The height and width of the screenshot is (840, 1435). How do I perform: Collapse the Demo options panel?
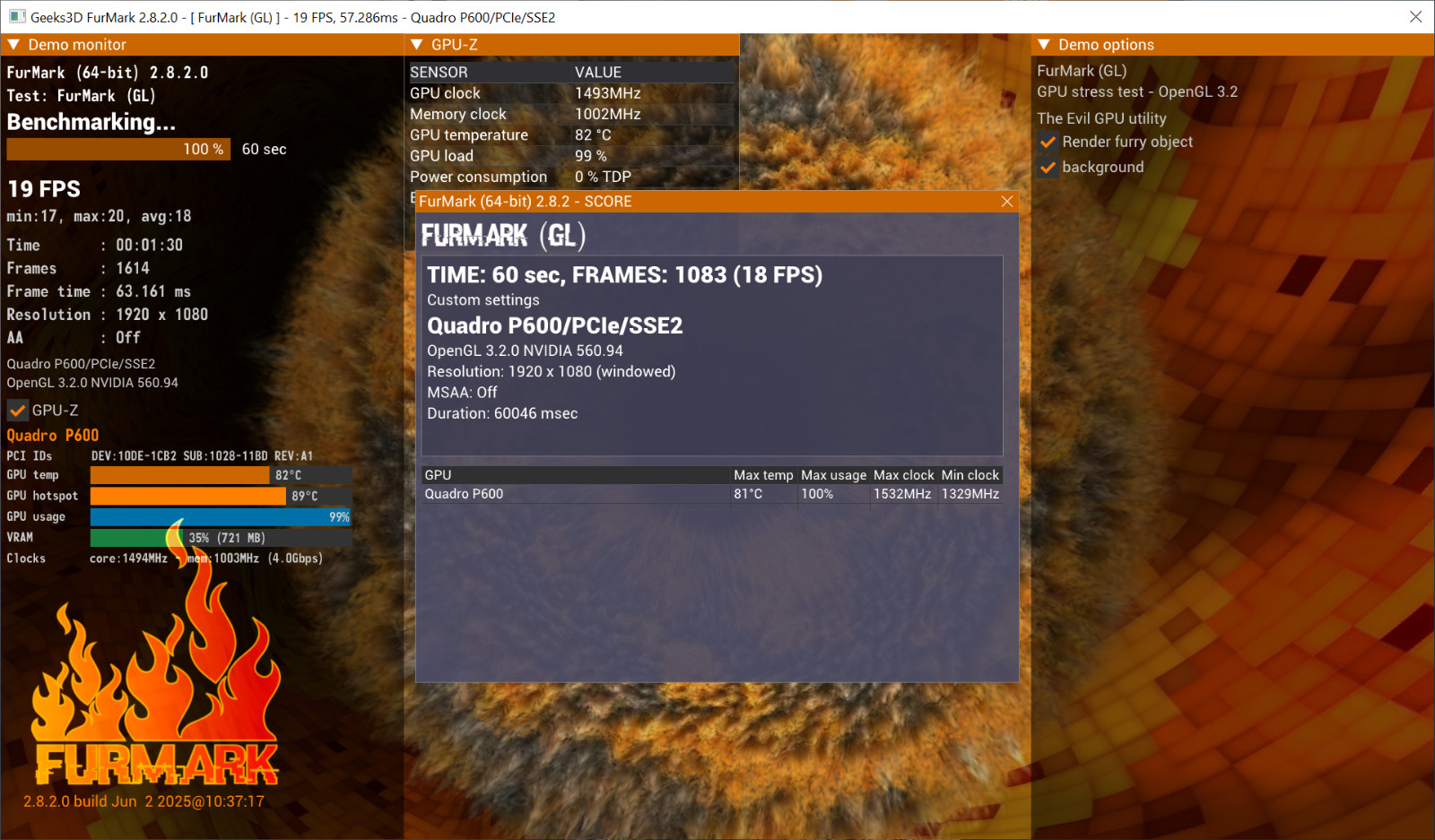(x=1044, y=45)
